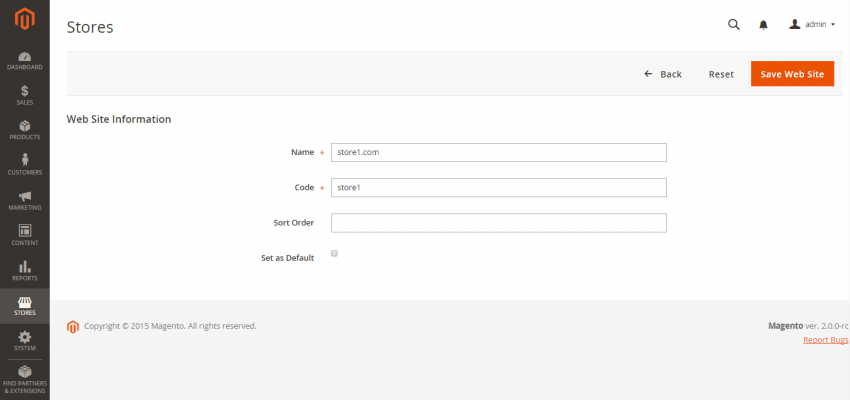Focus the Name input field
The image size is (850, 400).
pyautogui.click(x=499, y=152)
